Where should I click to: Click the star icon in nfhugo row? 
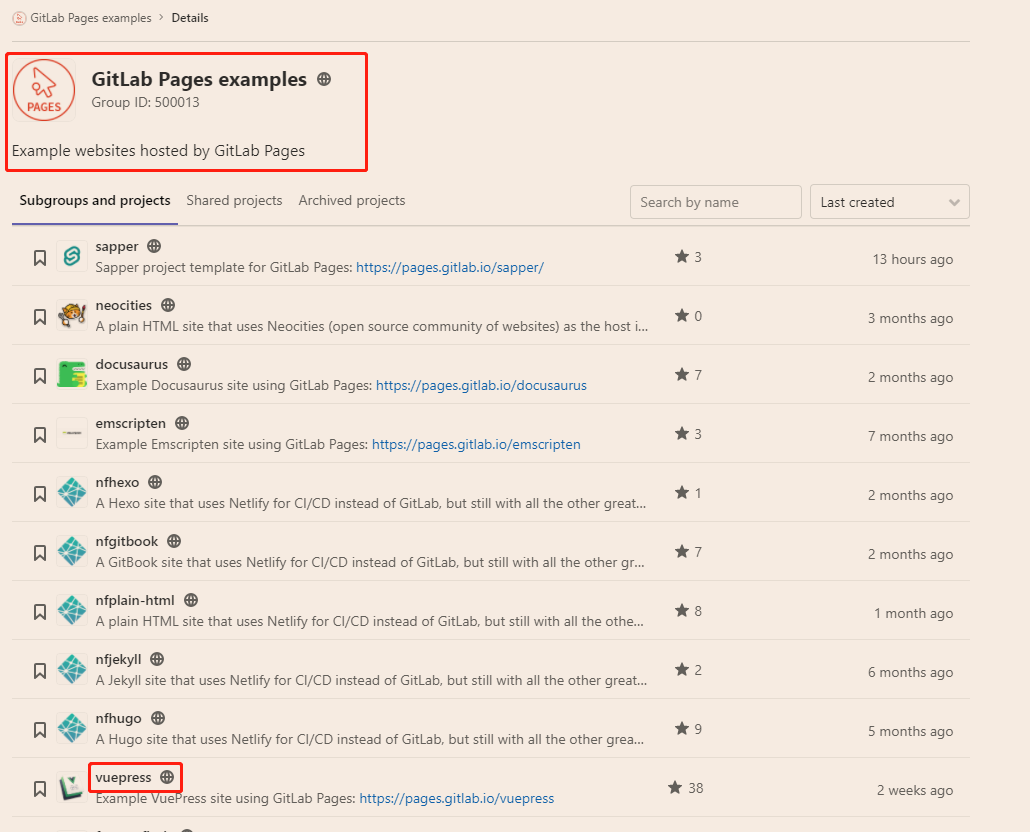[x=682, y=728]
